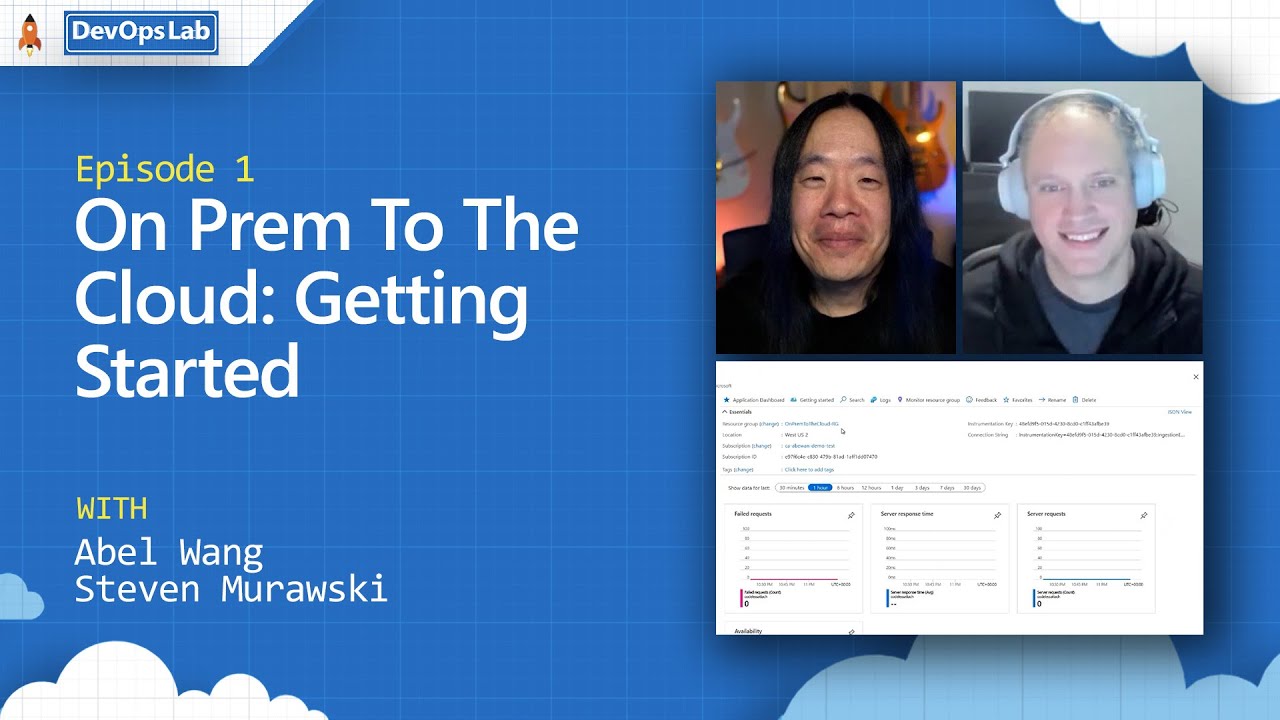Click the rocket icon beside DevOps Lab

click(30, 35)
